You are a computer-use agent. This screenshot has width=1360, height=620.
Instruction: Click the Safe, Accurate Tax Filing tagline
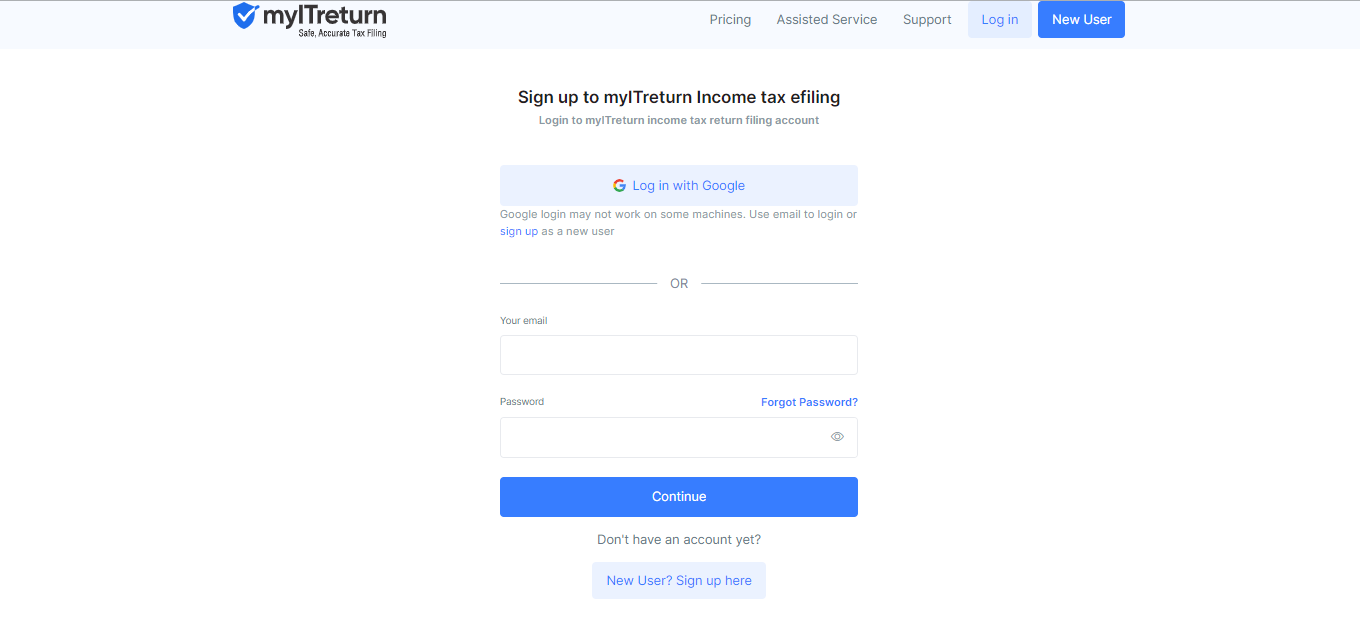click(x=342, y=34)
